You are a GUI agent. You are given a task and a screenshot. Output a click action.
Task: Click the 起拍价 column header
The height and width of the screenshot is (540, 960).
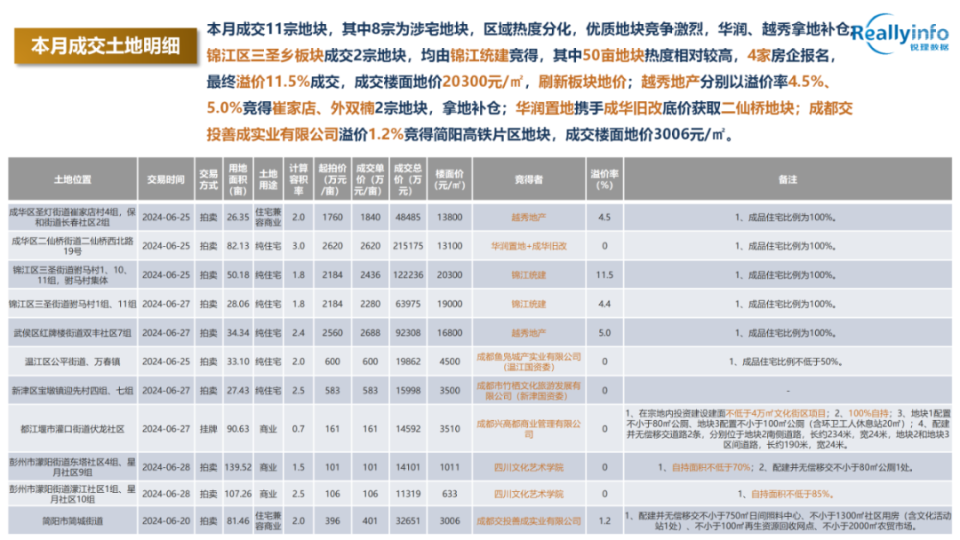332,179
